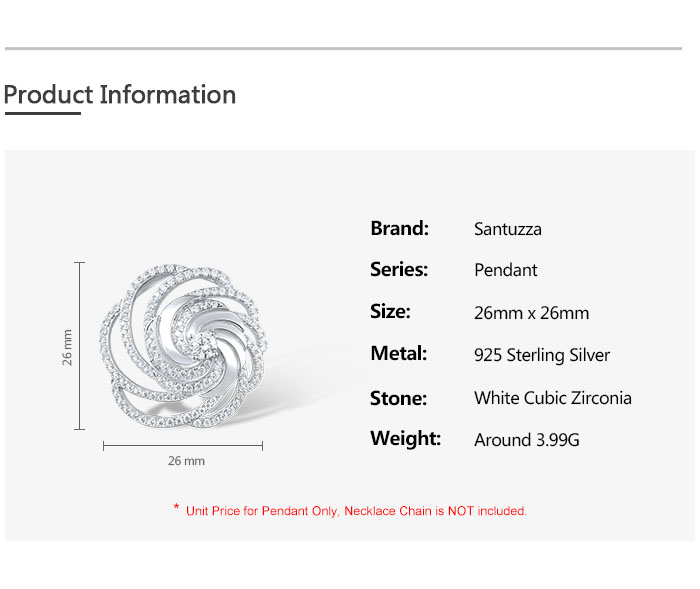Click the Metal: label
Screen dimensions: 700x589
point(398,353)
